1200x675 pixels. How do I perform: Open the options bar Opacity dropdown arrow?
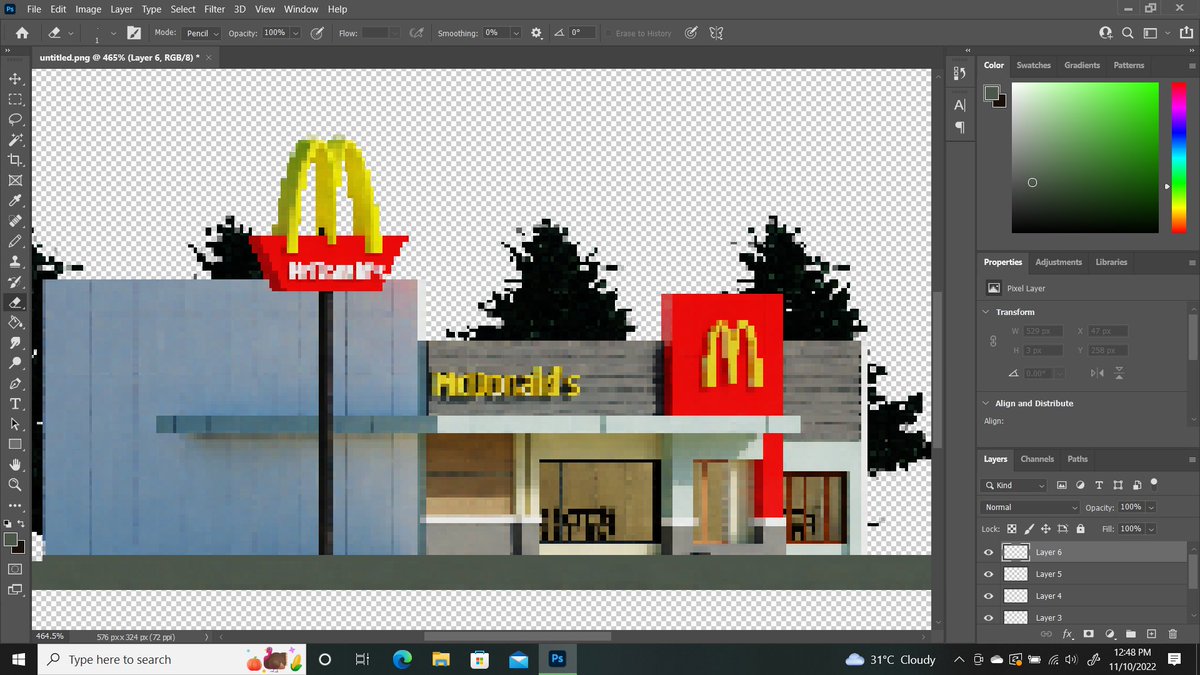click(295, 33)
